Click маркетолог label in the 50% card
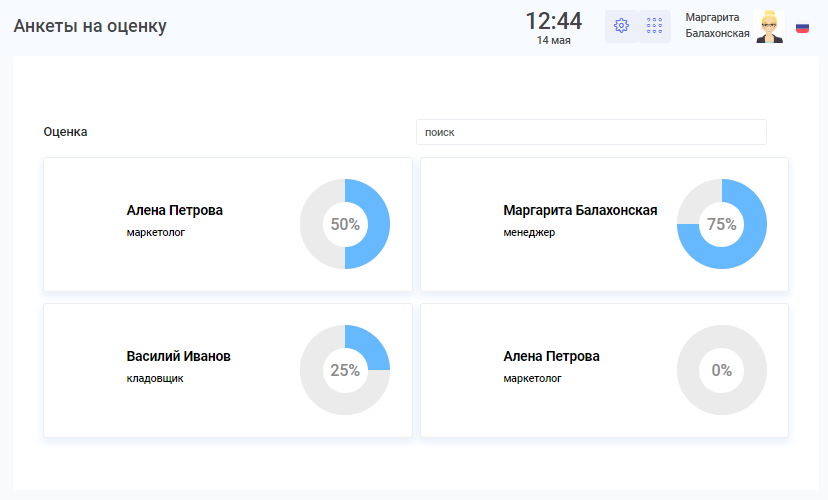The width and height of the screenshot is (828, 500). click(x=156, y=233)
